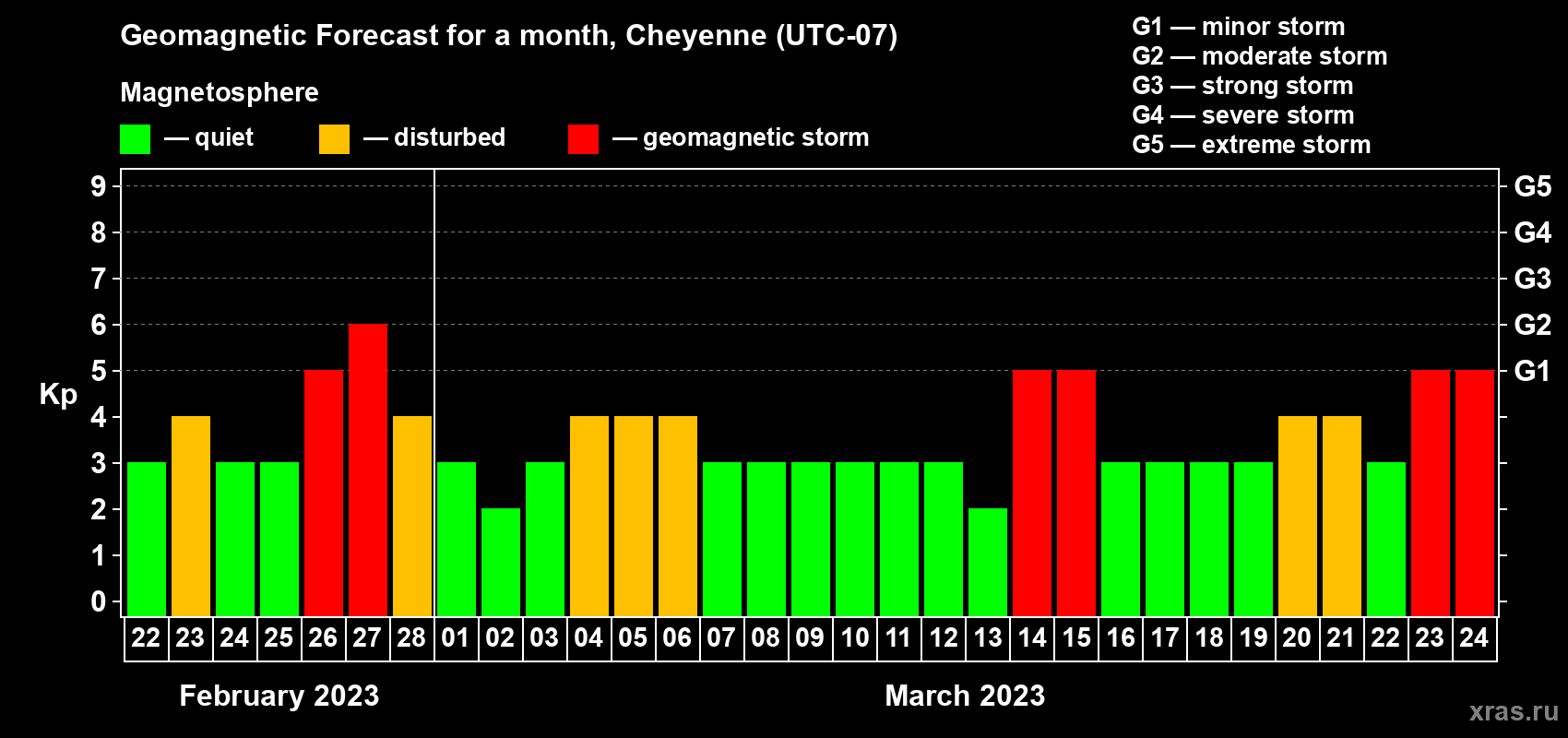Click the orange disturbed legend swatch

(334, 139)
